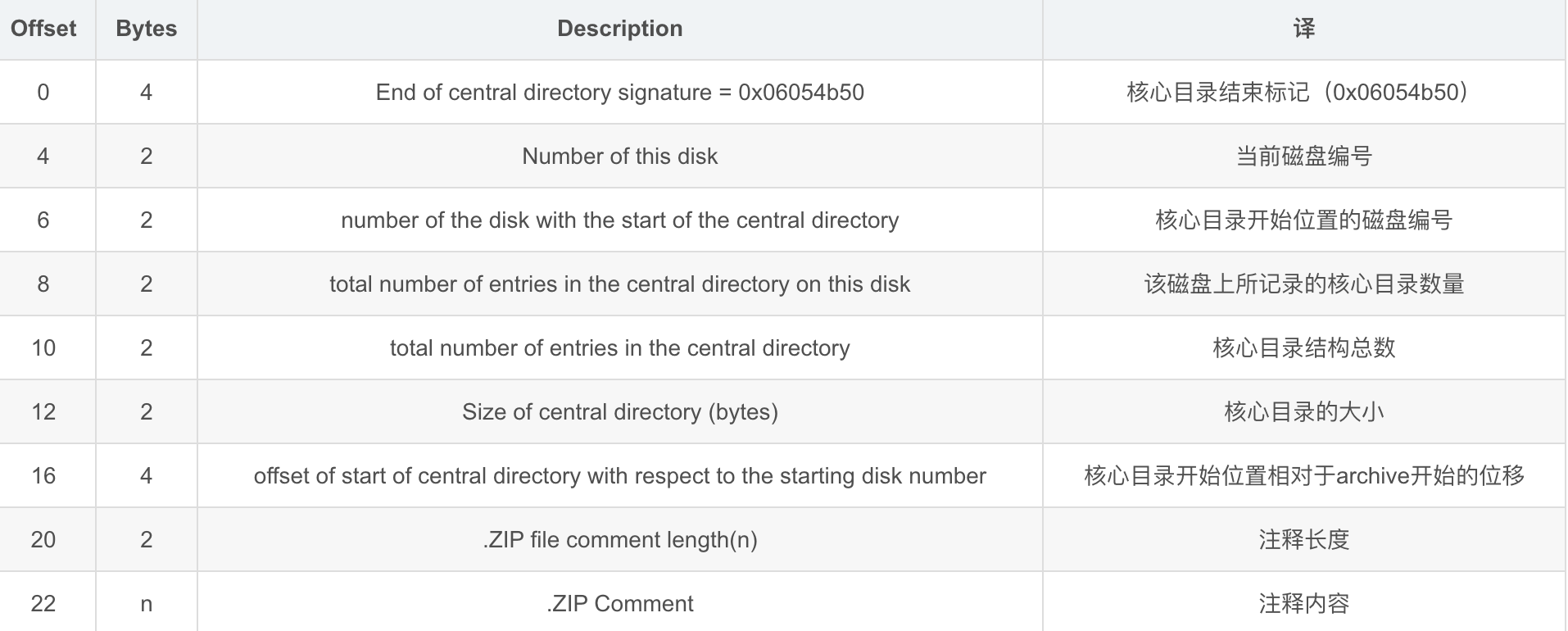Select the 当前磁盘编号 cell
The width and height of the screenshot is (1568, 631).
(x=1303, y=157)
